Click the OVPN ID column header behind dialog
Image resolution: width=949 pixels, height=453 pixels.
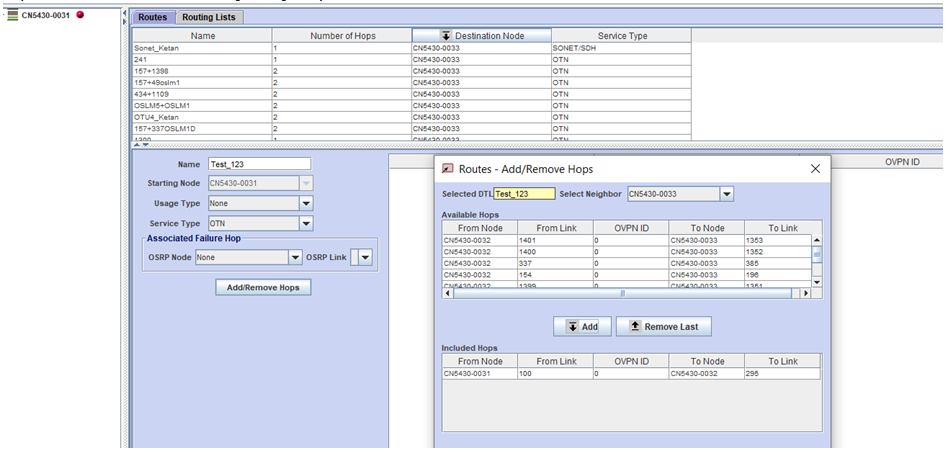(x=902, y=162)
